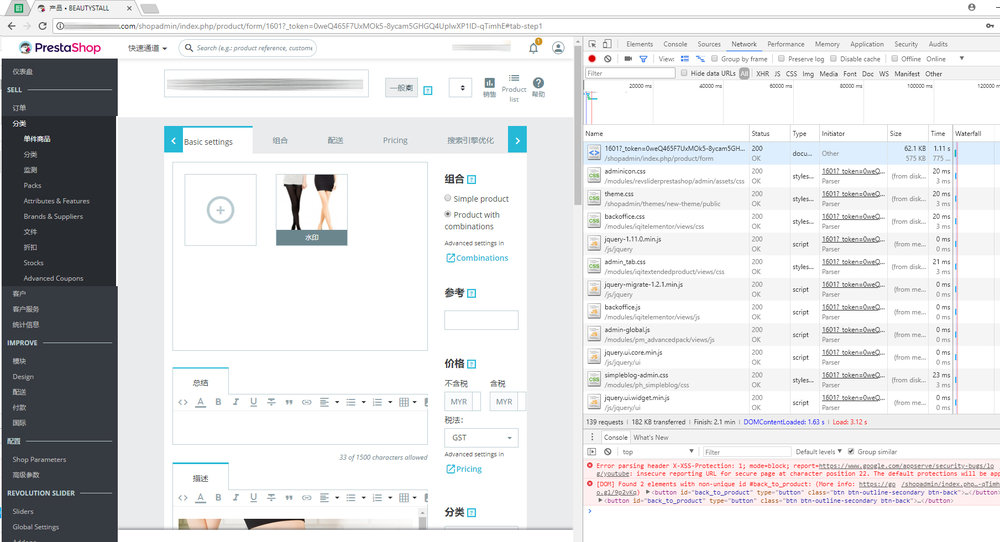
Task: Filter network requests by CSS
Action: [x=791, y=73]
